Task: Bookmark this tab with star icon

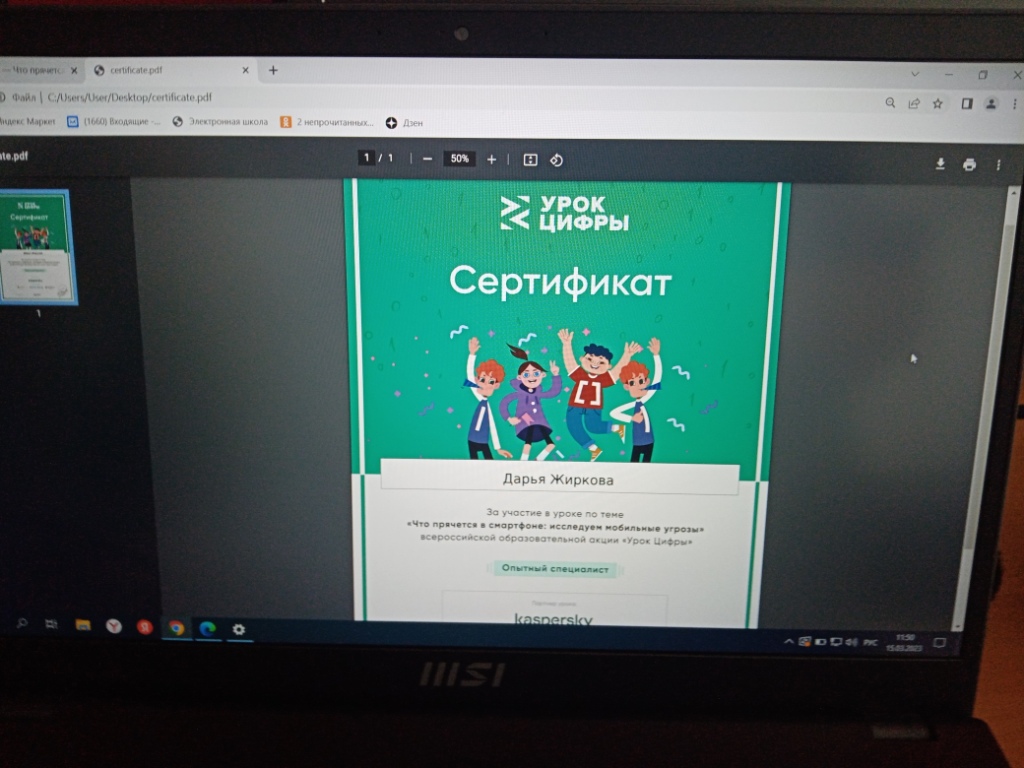Action: point(938,103)
